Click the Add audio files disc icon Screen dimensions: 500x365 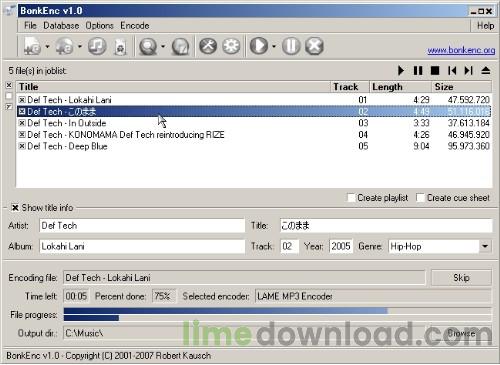(x=64, y=46)
